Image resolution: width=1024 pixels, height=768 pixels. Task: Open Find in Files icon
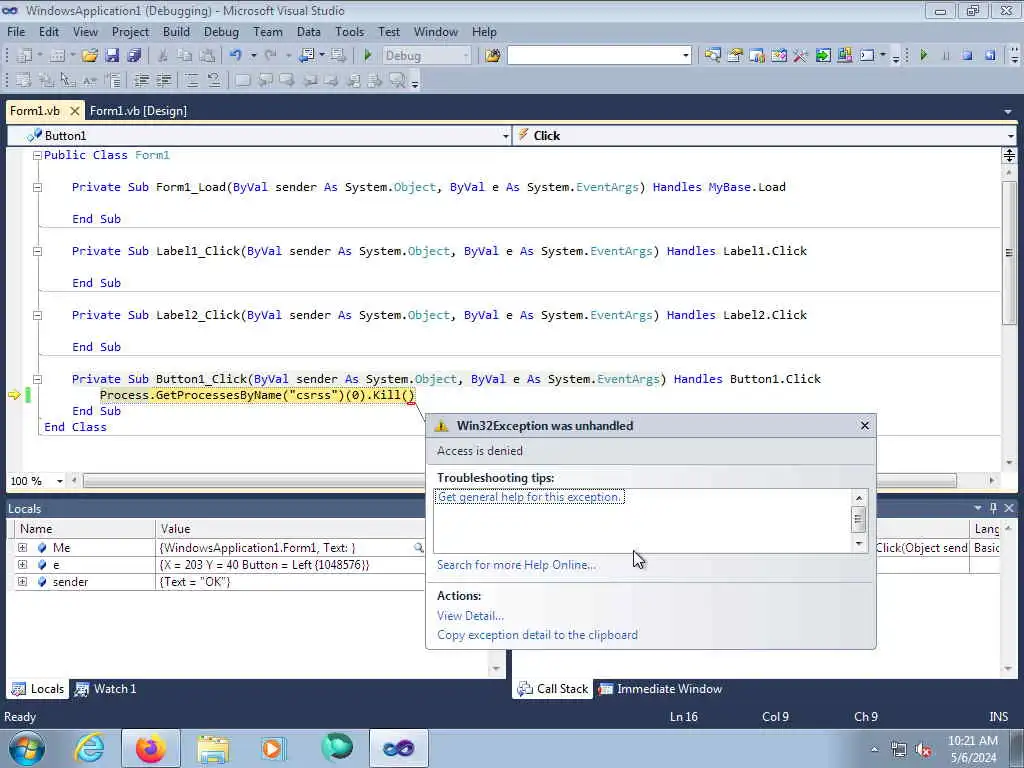492,56
